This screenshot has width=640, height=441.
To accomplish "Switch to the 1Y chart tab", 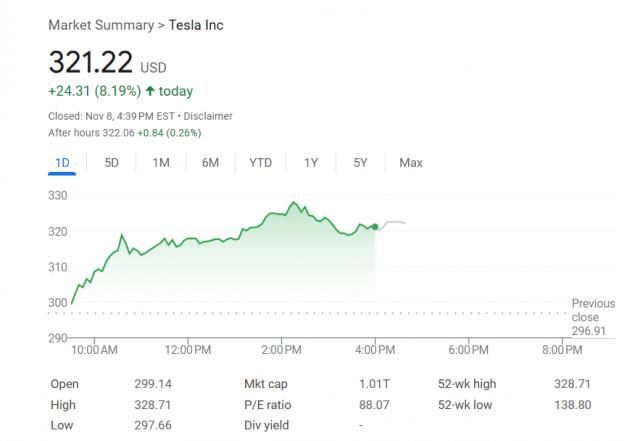I will click(x=311, y=162).
